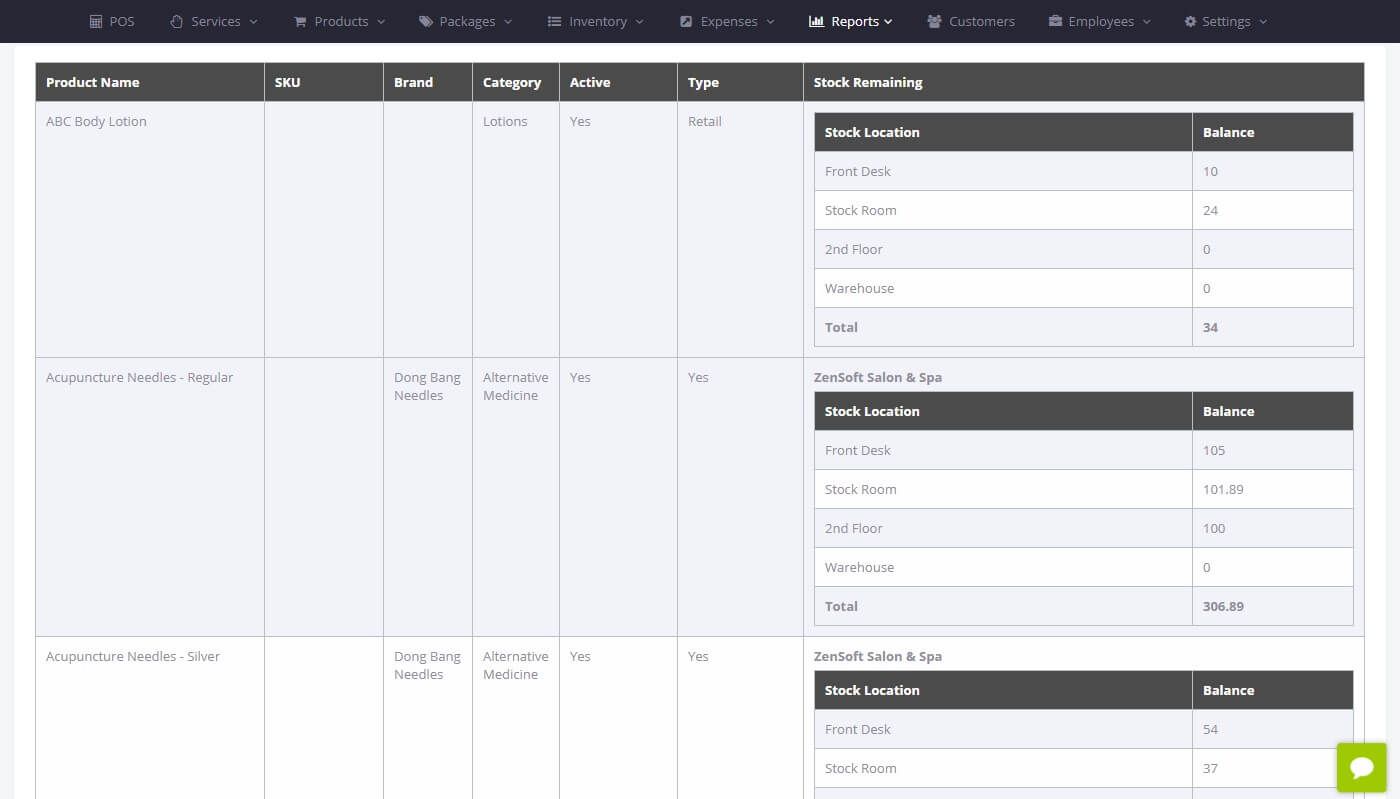Screen dimensions: 1400x799
Task: Click Dong Bang Needles brand for Silver needles
Action: pos(427,665)
